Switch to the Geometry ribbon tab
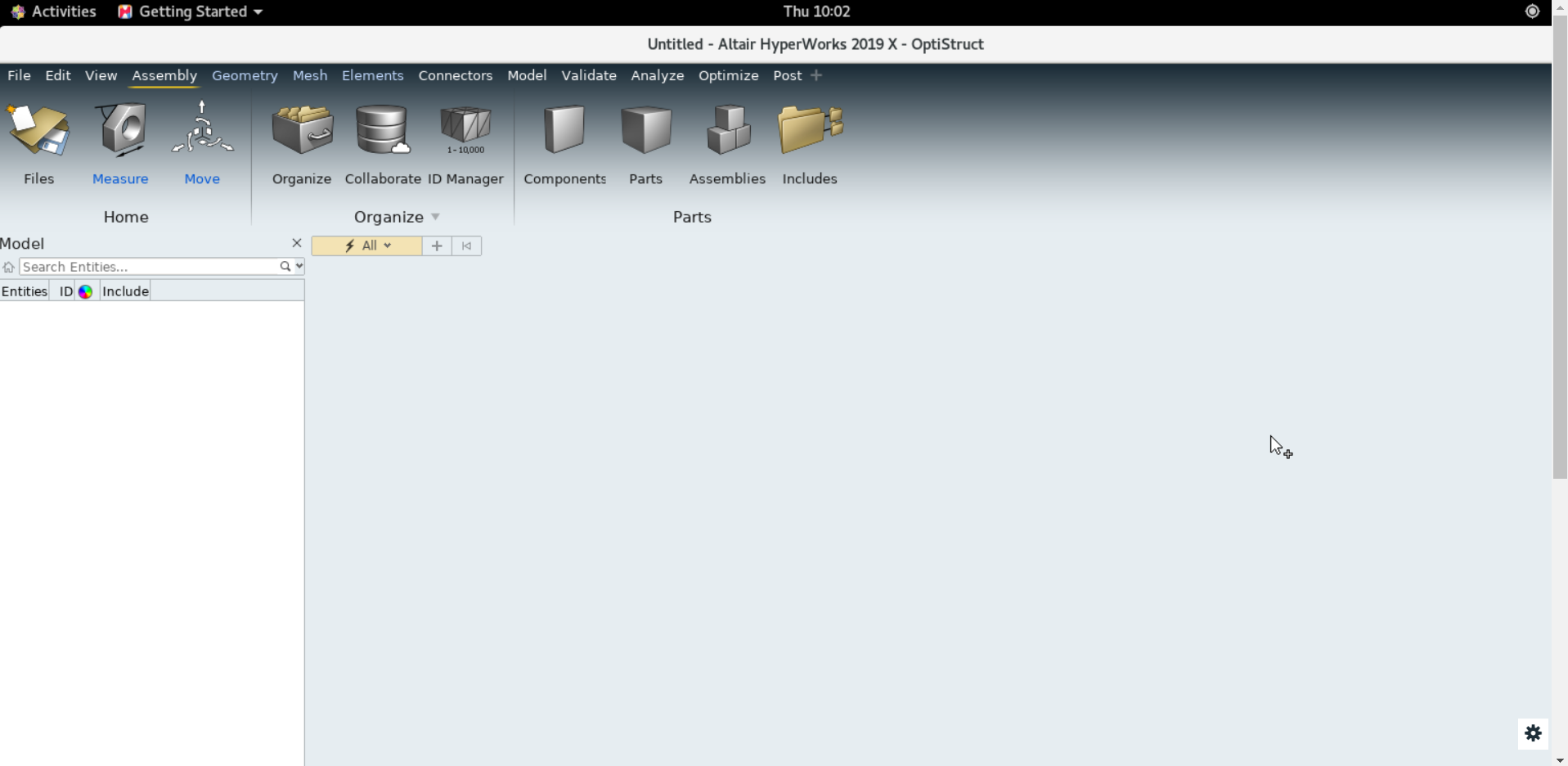 point(245,75)
